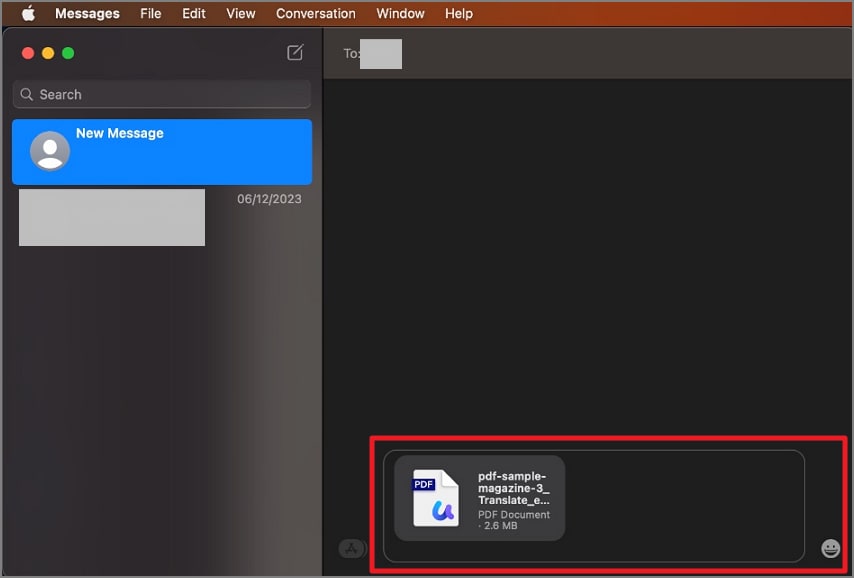Minimize window with the yellow button
Screen dimensions: 854x578
point(48,53)
